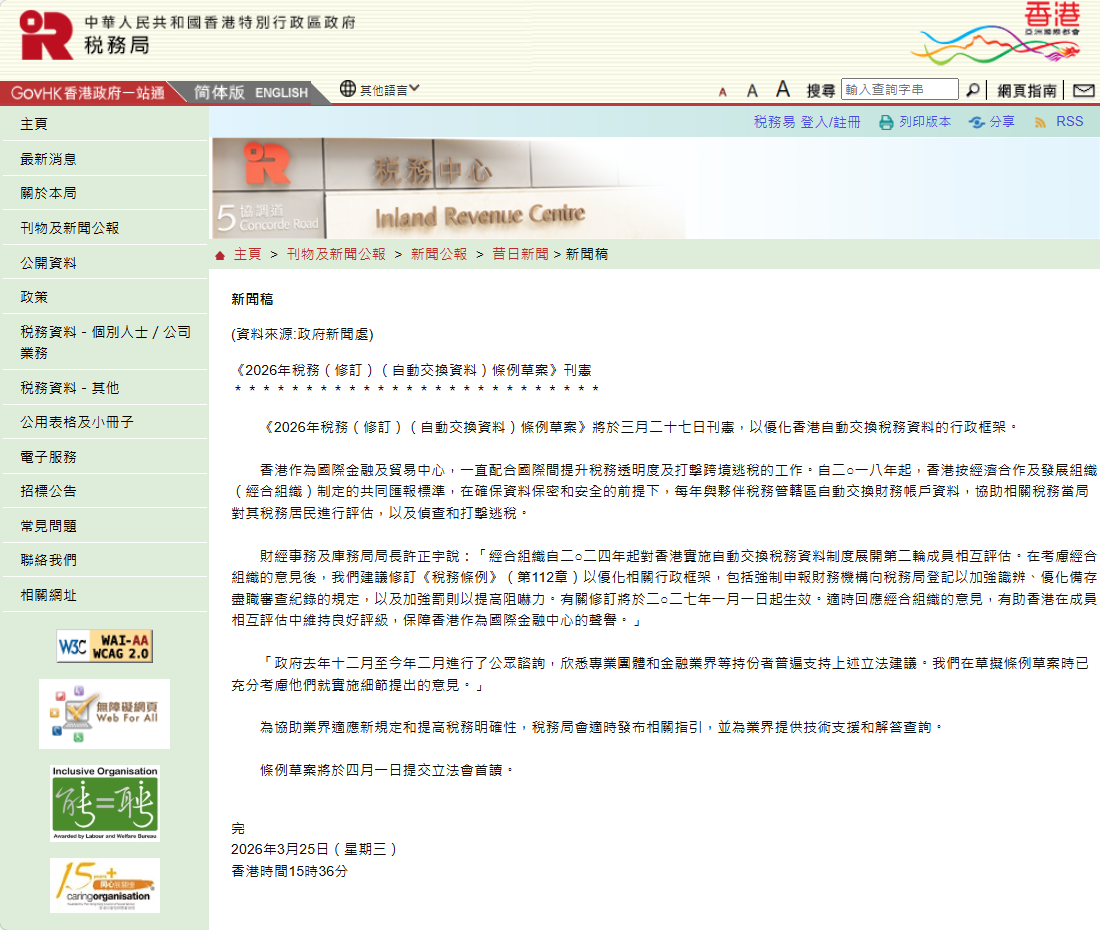1104x930 pixels.
Task: Switch to the ENGLISH version
Action: click(x=280, y=92)
